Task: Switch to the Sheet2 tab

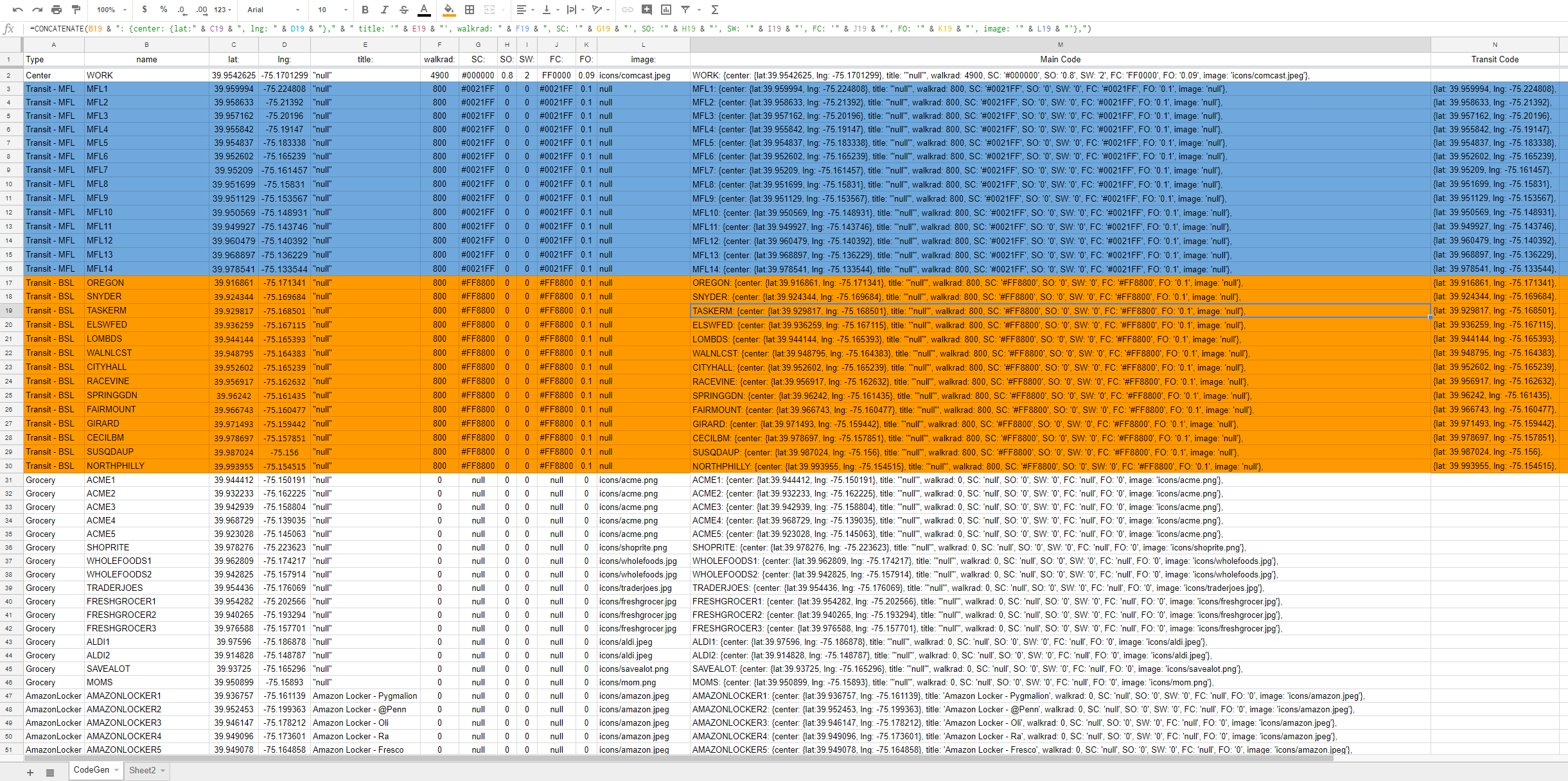Action: click(x=142, y=771)
